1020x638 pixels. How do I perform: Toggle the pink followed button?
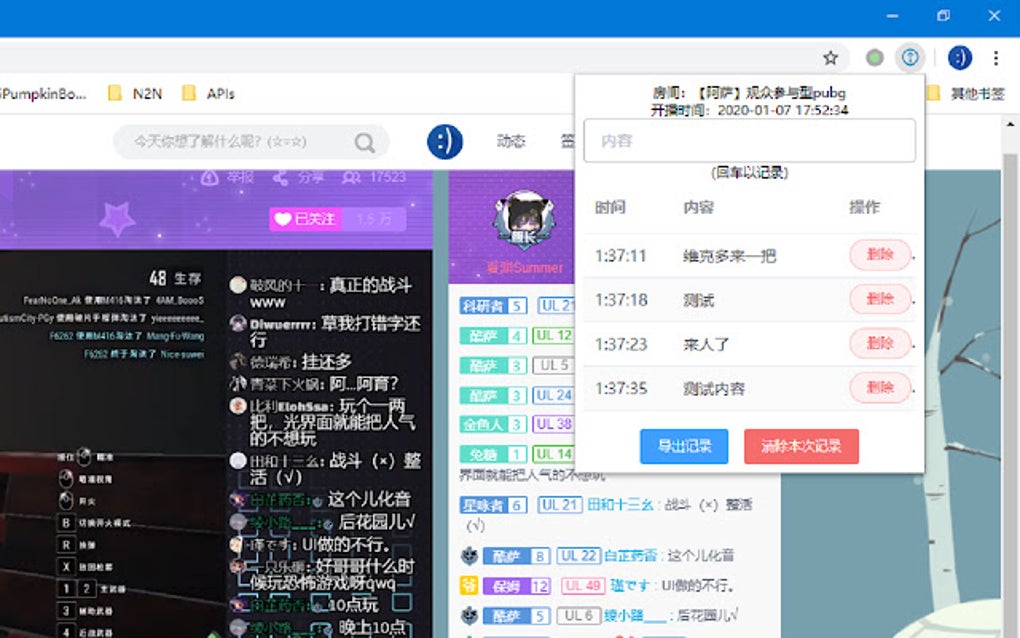coord(306,219)
